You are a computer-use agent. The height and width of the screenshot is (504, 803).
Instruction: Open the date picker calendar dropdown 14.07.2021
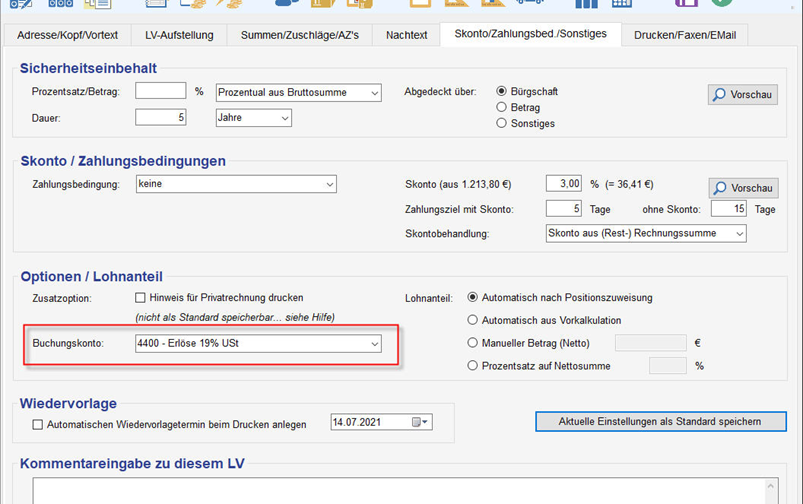(420, 422)
